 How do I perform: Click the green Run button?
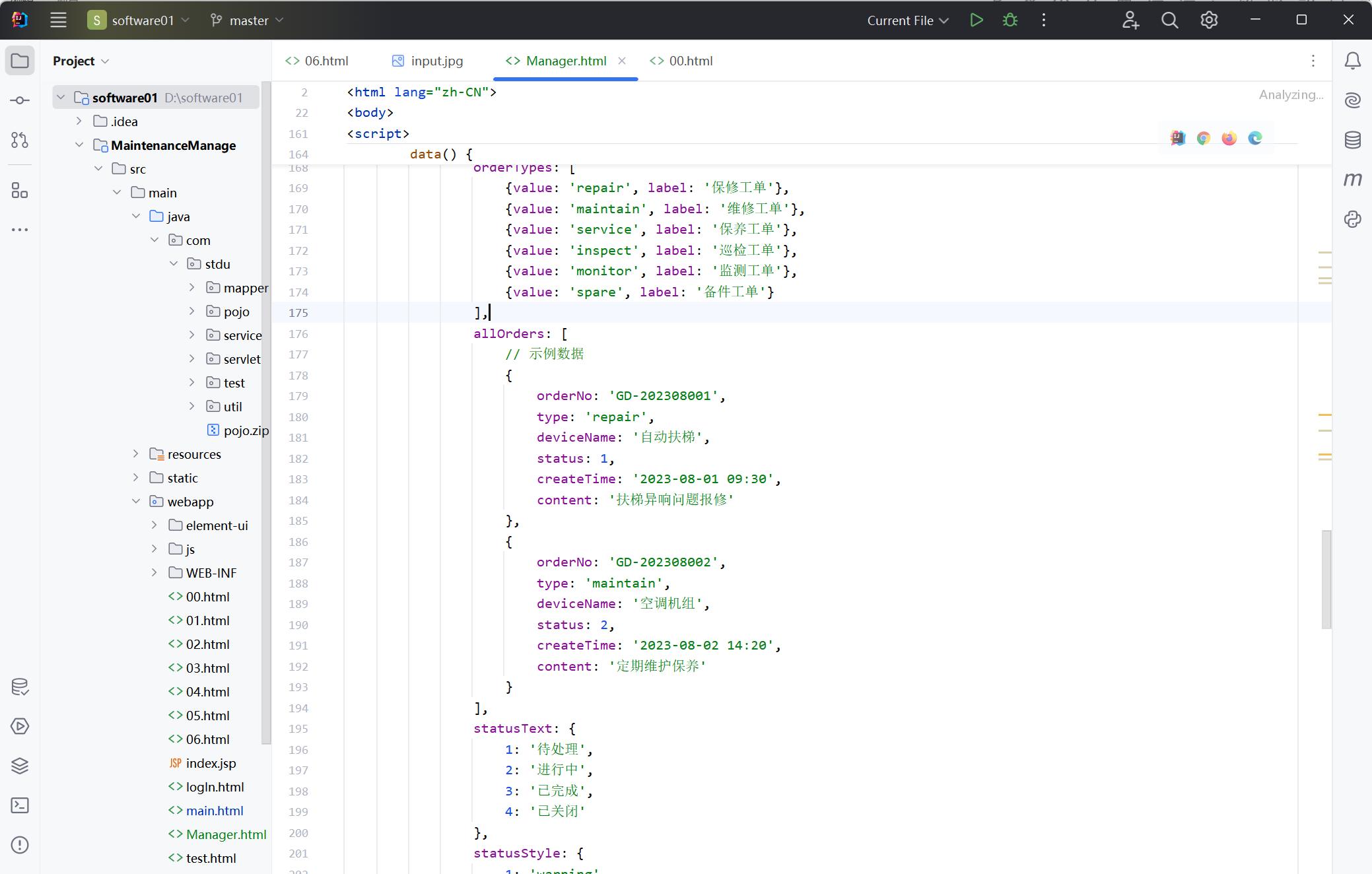(x=977, y=20)
